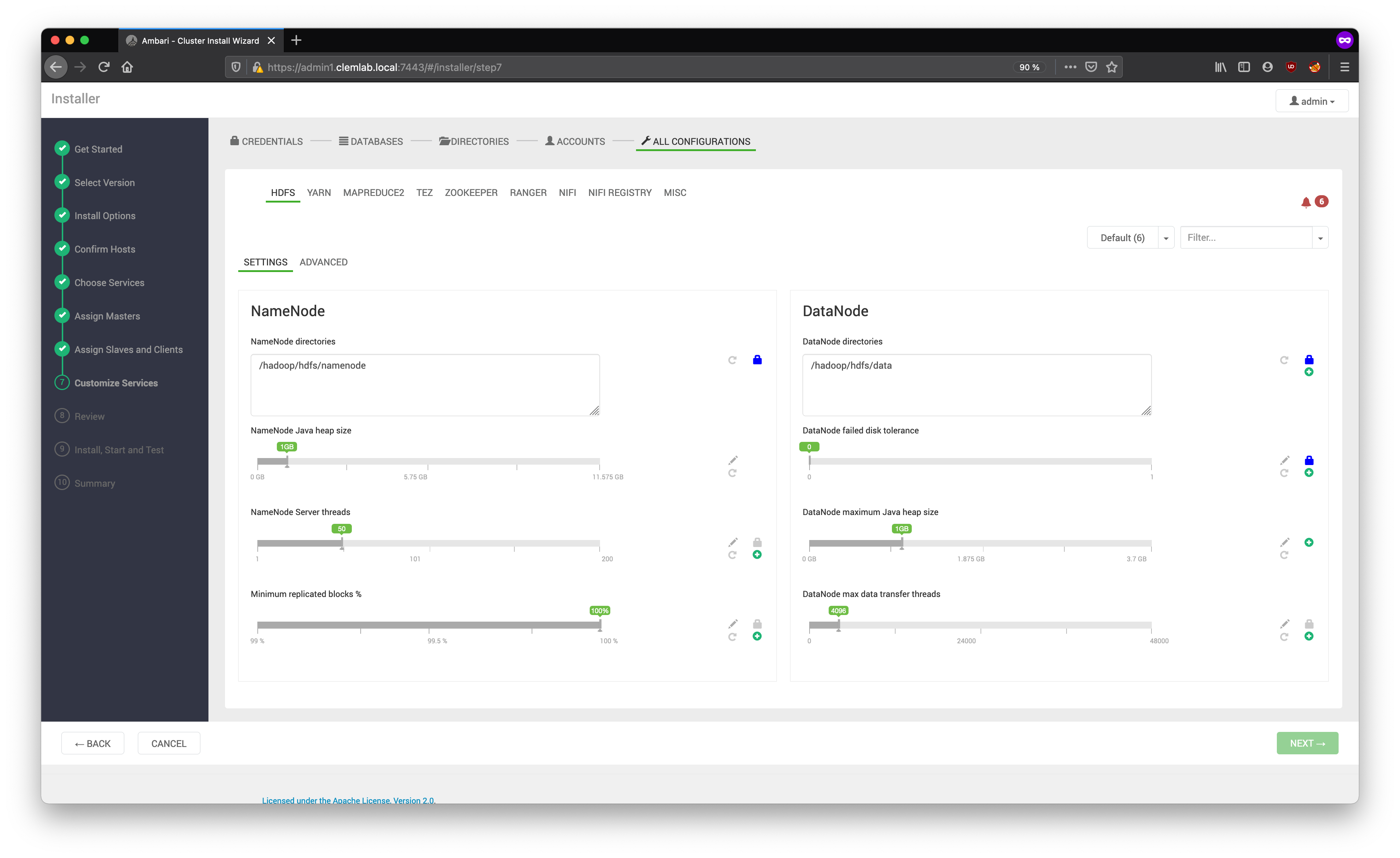Viewport: 1400px width, 858px height.
Task: Switch to the YARN service tab
Action: click(319, 193)
